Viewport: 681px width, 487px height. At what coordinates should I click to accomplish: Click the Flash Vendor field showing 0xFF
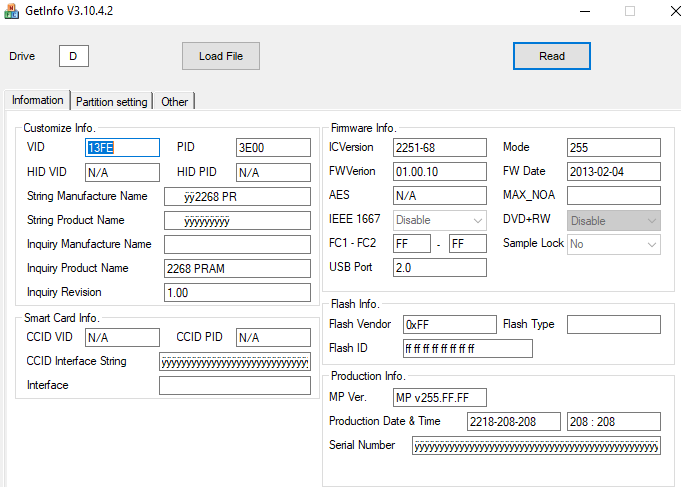(450, 325)
